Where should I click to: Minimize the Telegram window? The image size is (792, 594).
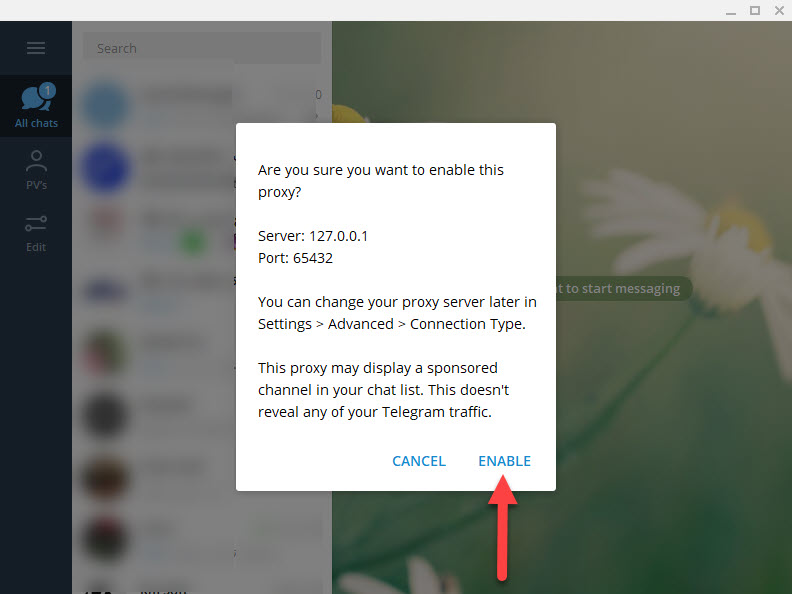pos(730,11)
